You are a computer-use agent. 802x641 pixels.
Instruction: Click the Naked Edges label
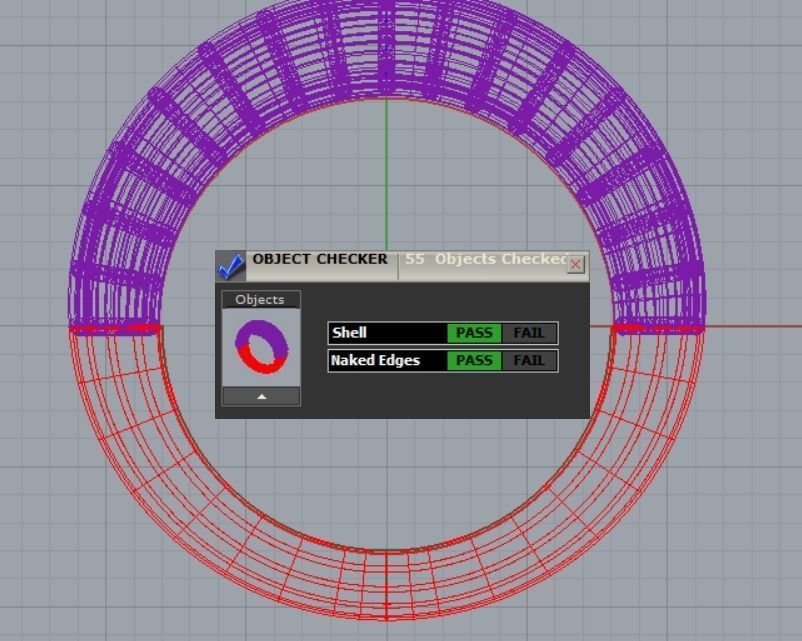point(375,361)
